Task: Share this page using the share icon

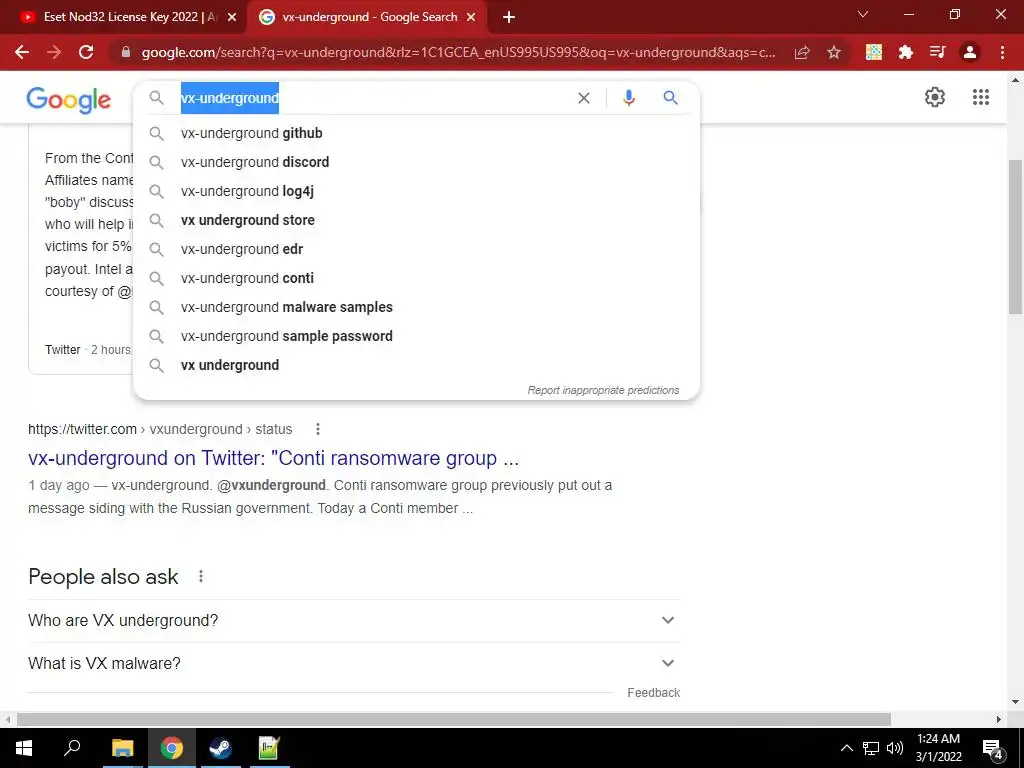Action: point(802,52)
